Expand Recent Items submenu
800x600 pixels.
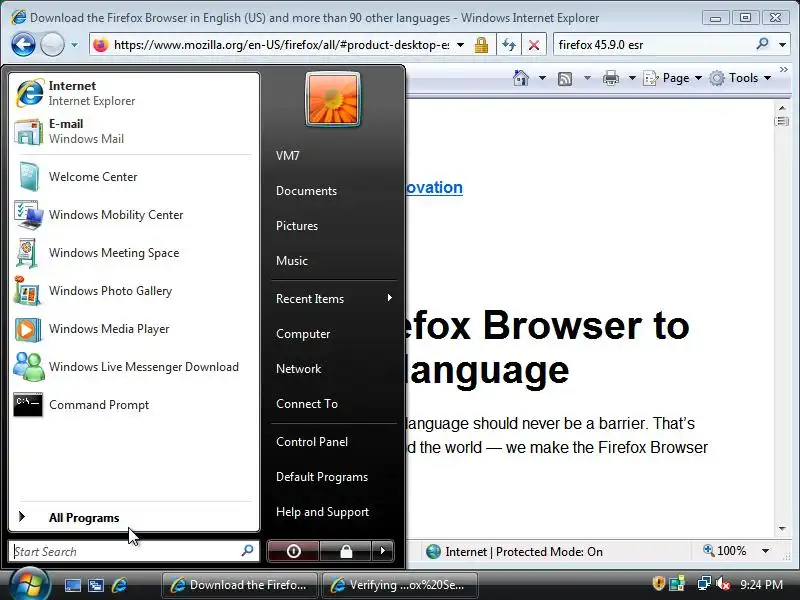click(333, 298)
